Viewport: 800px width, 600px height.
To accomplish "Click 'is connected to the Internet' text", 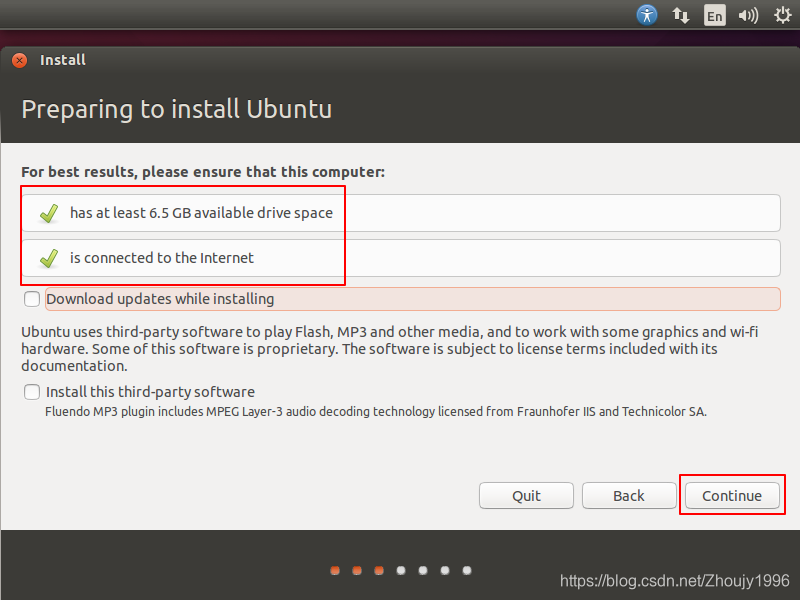I will pos(162,258).
